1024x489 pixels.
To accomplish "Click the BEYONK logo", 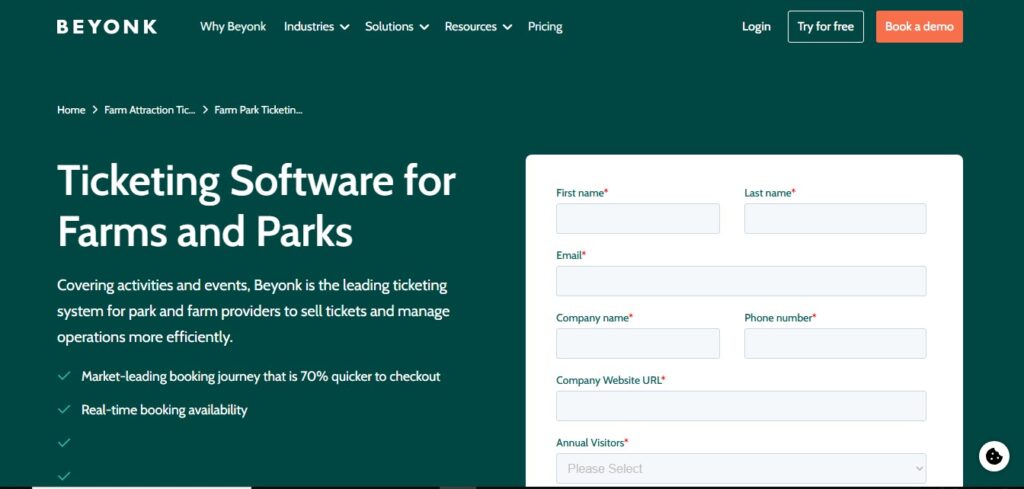I will click(x=106, y=27).
